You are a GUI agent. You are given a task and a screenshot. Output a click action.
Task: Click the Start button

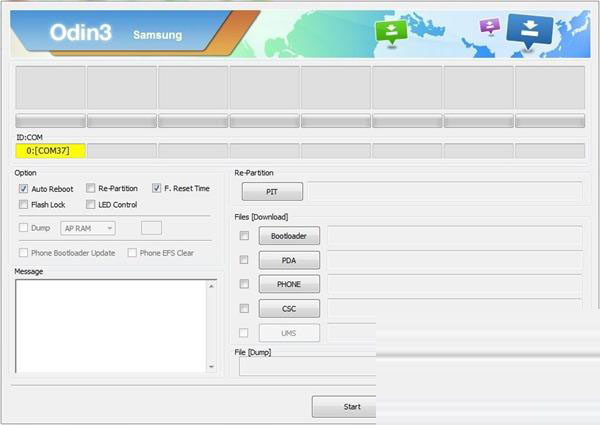click(x=344, y=407)
